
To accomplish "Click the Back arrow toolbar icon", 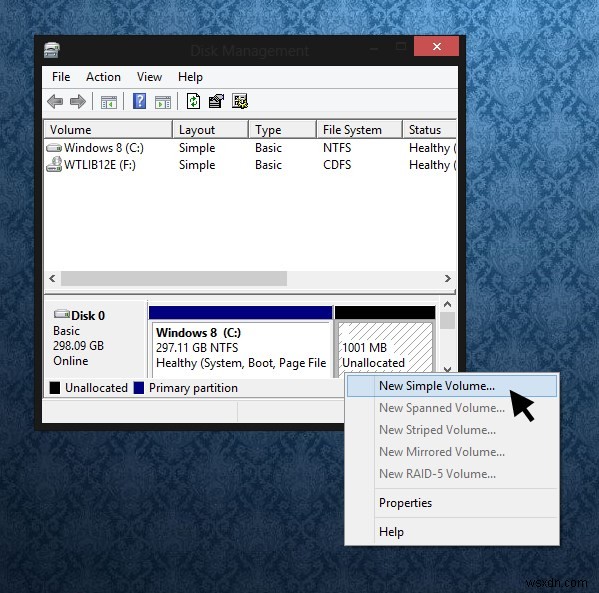I will 55,102.
